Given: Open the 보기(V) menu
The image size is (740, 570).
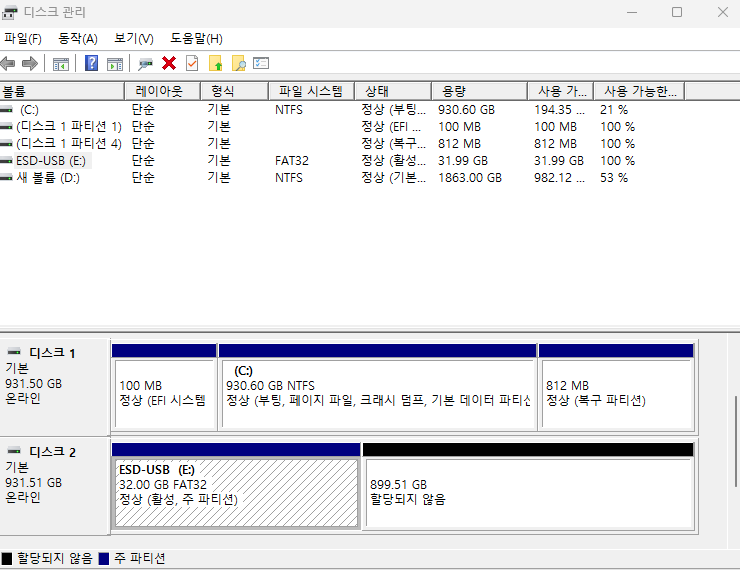Looking at the screenshot, I should 134,39.
